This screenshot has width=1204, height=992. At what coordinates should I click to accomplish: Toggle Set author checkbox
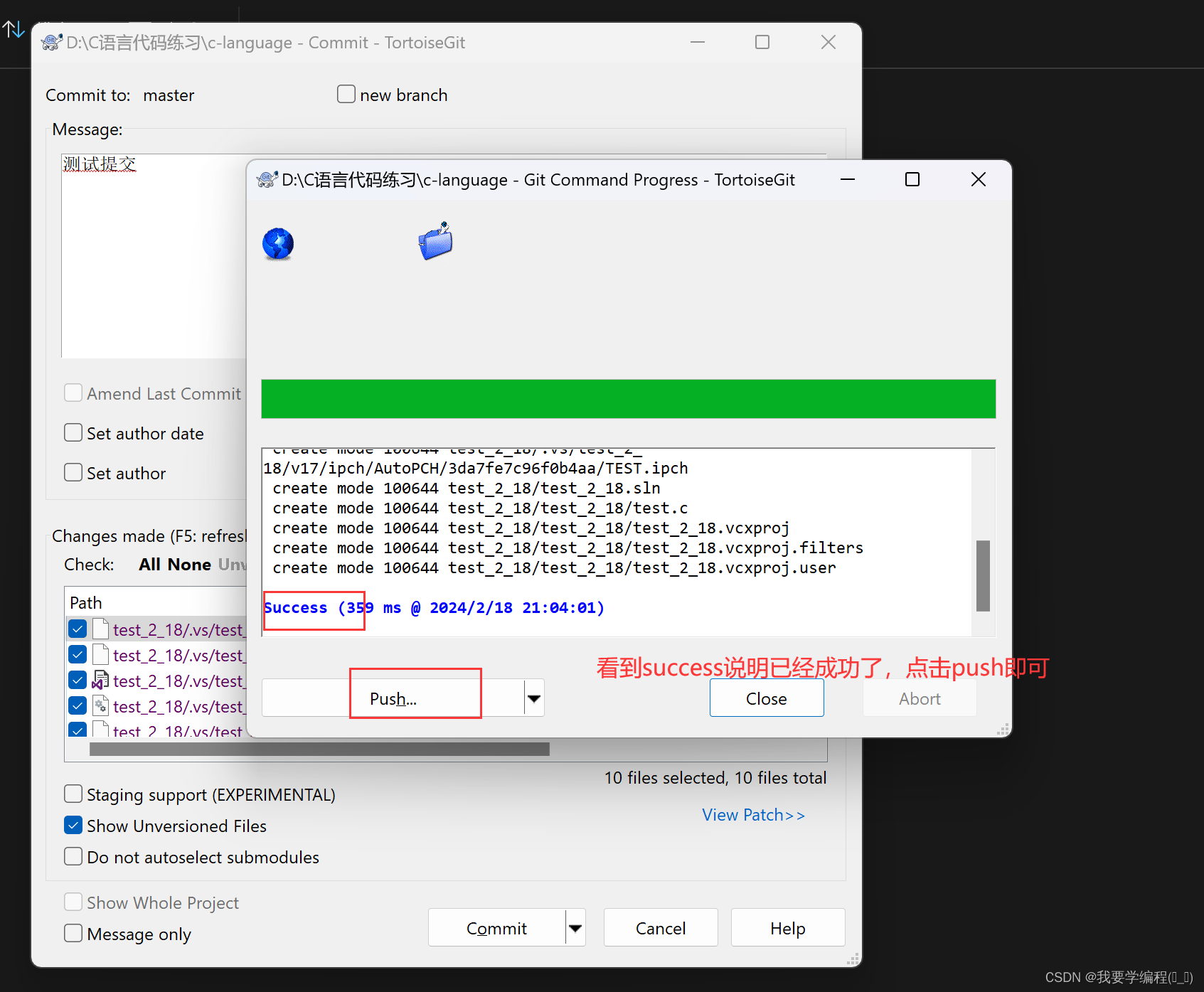(73, 472)
